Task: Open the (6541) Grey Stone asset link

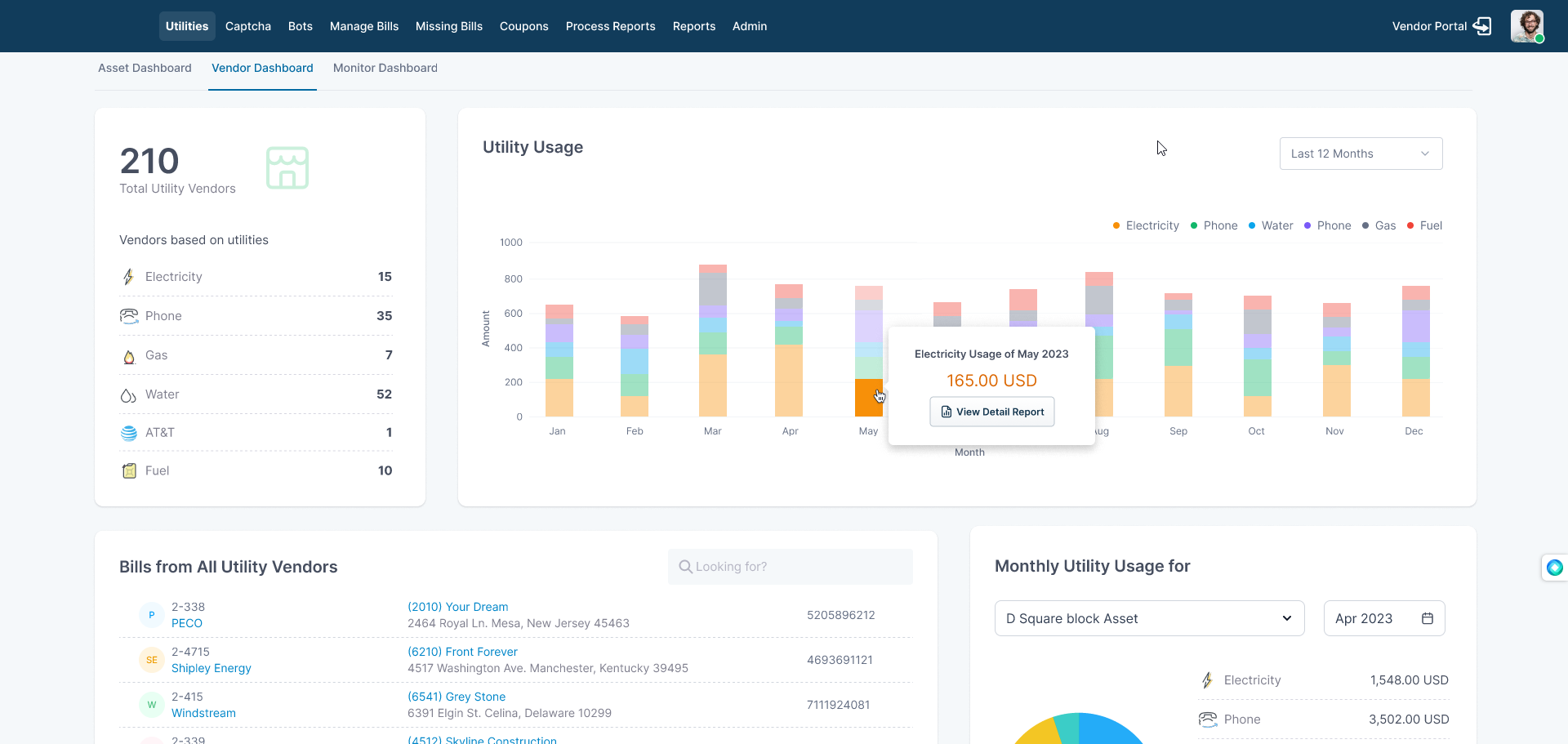Action: pyautogui.click(x=457, y=697)
